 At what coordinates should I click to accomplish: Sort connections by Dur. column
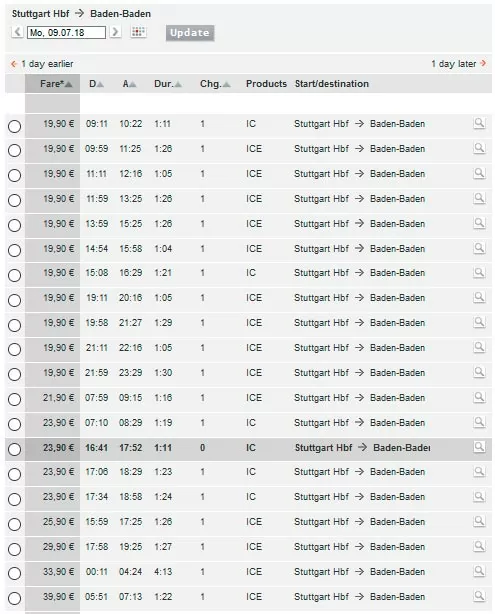click(168, 84)
